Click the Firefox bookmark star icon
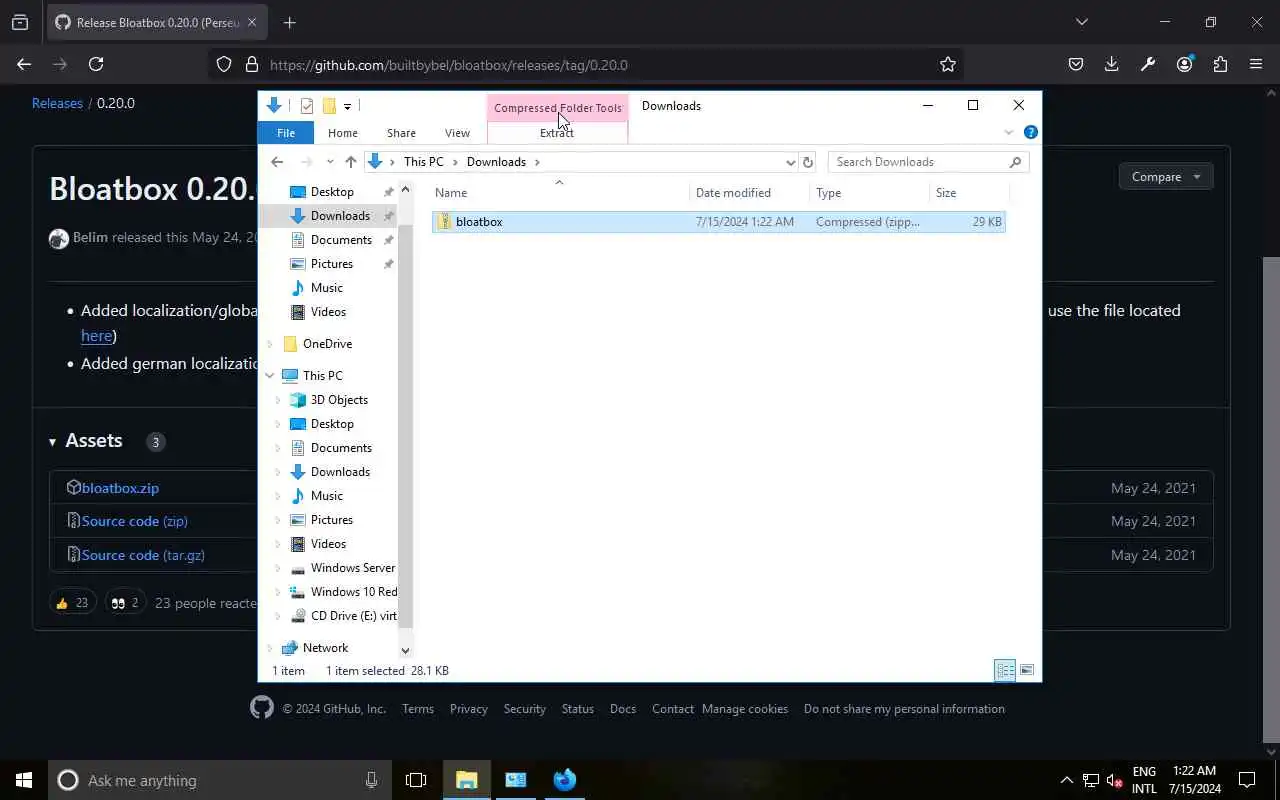This screenshot has width=1280, height=800. pyautogui.click(x=947, y=64)
